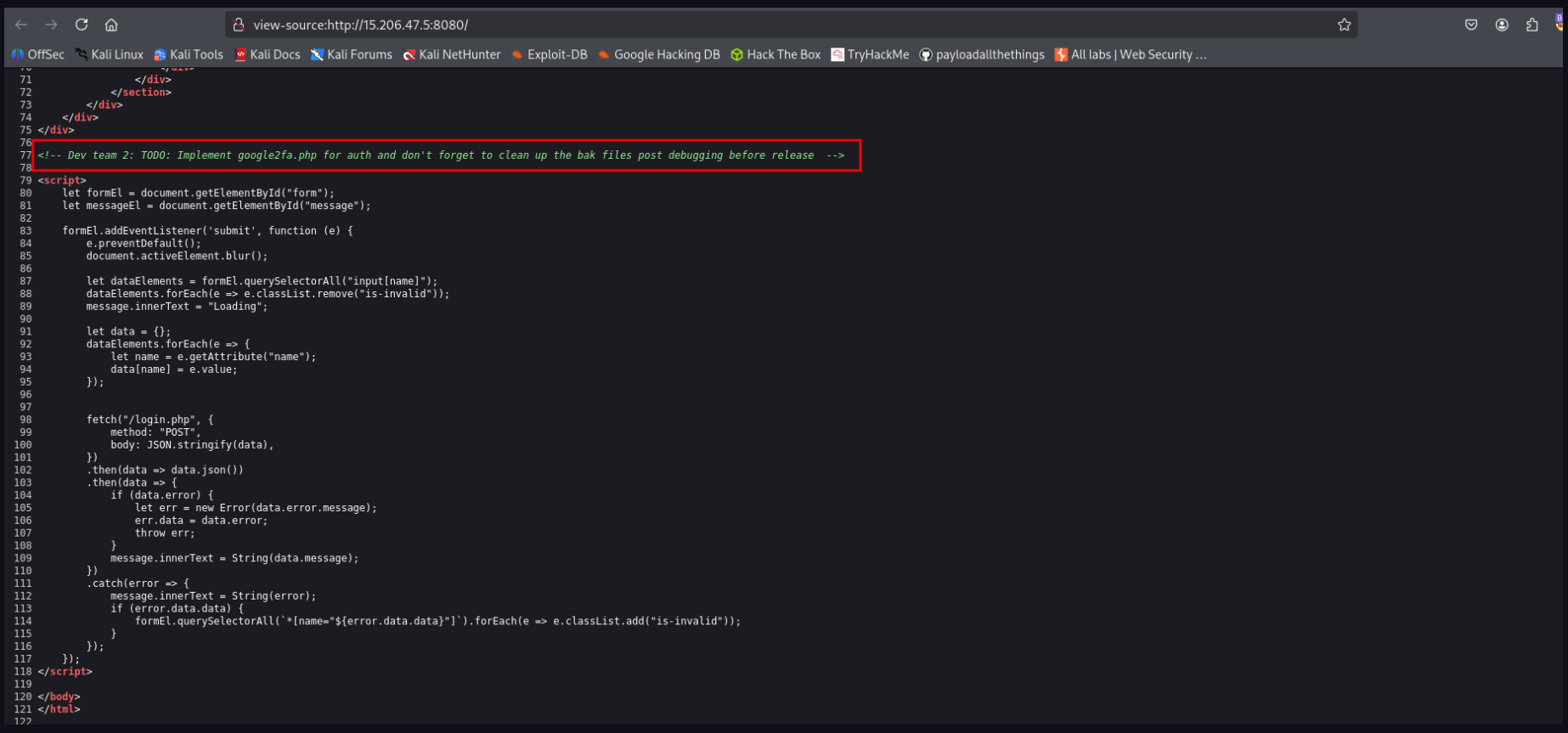Viewport: 1568px width, 733px height.
Task: Click the opening script tag on line 79
Action: coord(62,180)
